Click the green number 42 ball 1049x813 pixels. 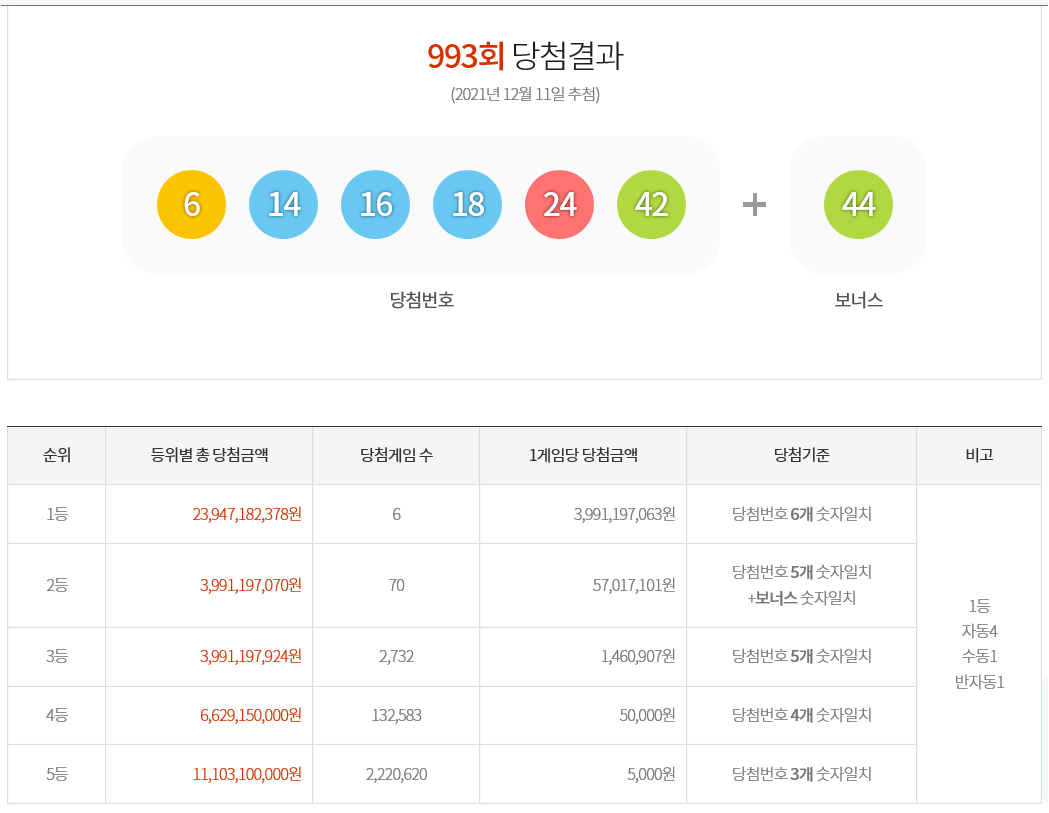[652, 204]
